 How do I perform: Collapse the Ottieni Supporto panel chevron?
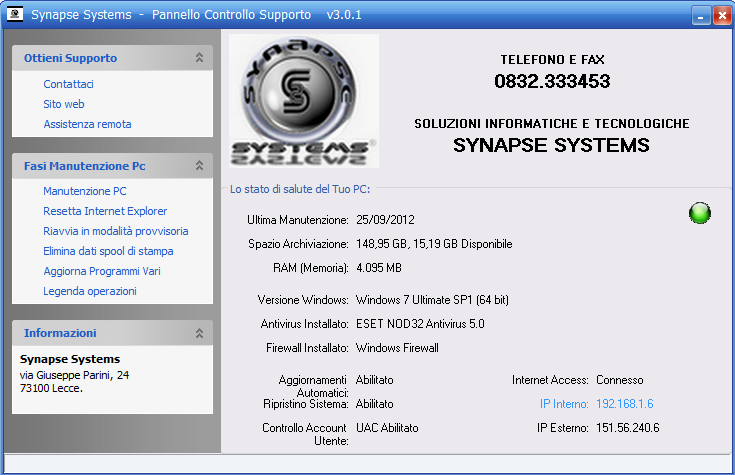(199, 58)
